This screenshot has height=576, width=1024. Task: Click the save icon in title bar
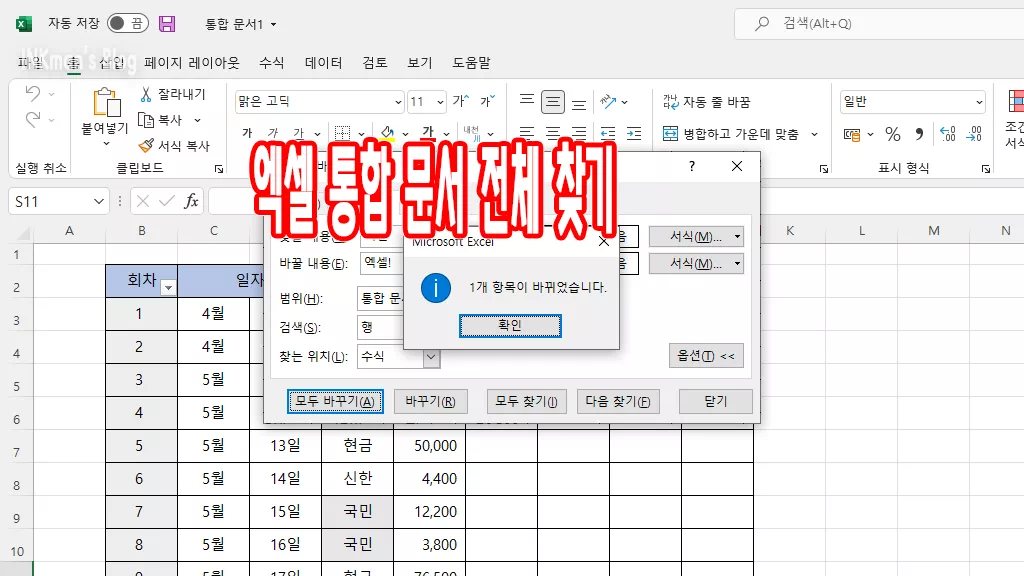click(167, 23)
